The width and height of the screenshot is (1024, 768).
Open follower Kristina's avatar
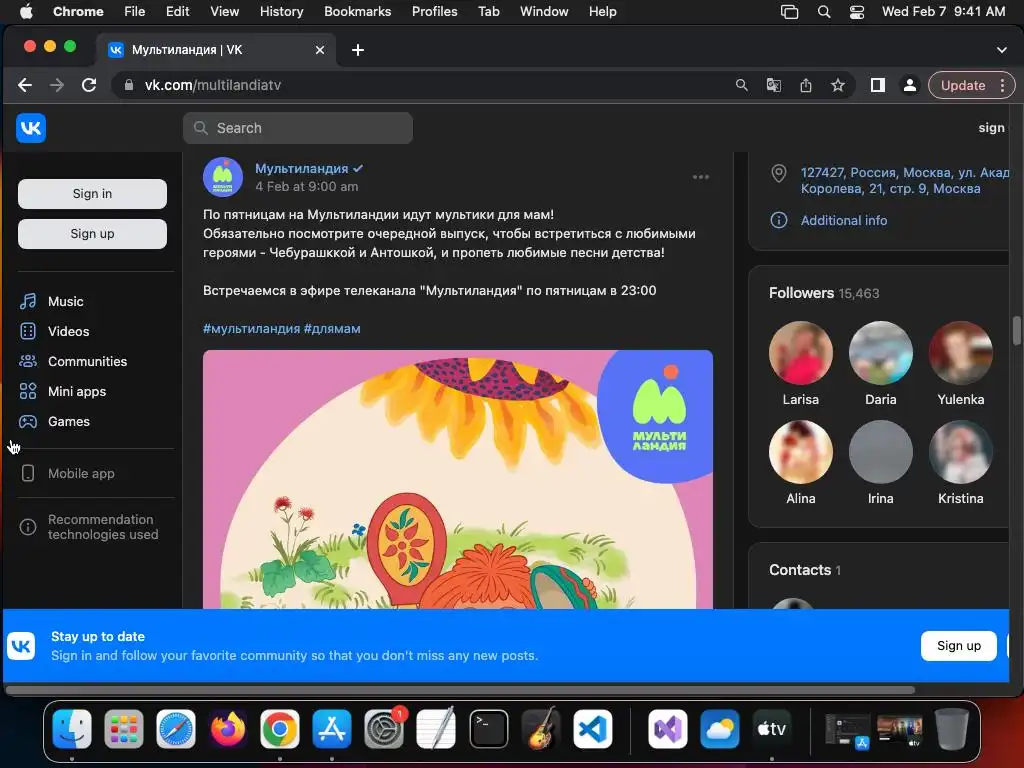tap(961, 452)
